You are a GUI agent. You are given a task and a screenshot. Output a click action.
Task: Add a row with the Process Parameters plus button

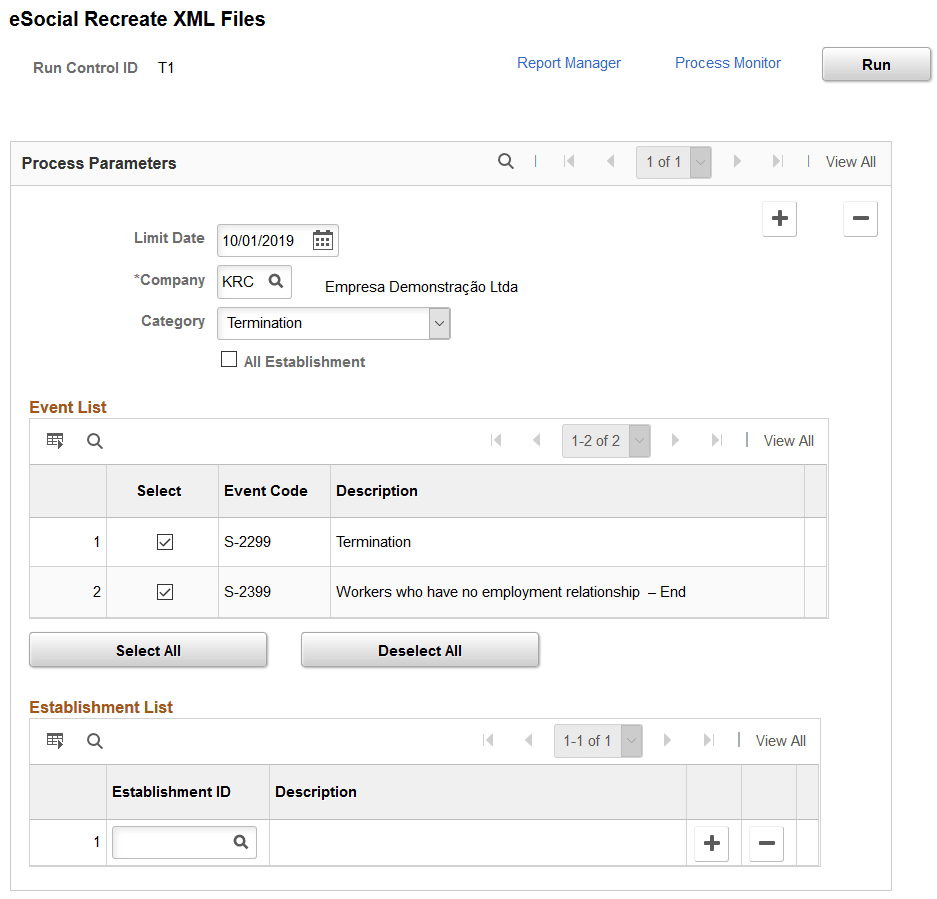[779, 219]
